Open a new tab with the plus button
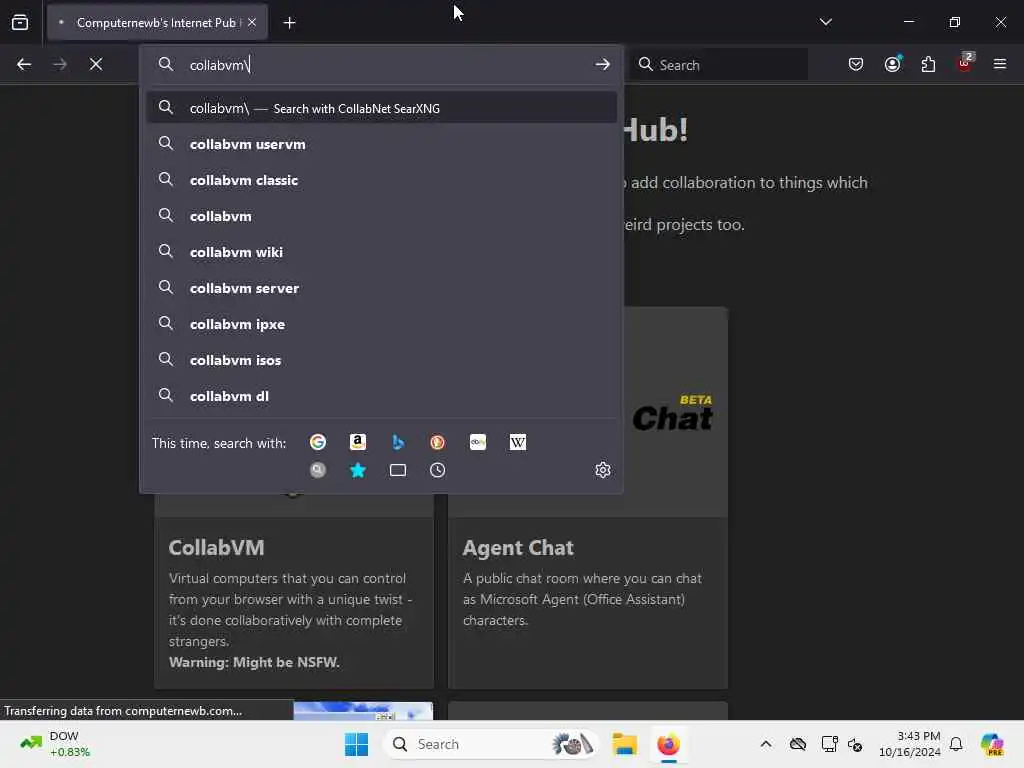 (x=289, y=23)
